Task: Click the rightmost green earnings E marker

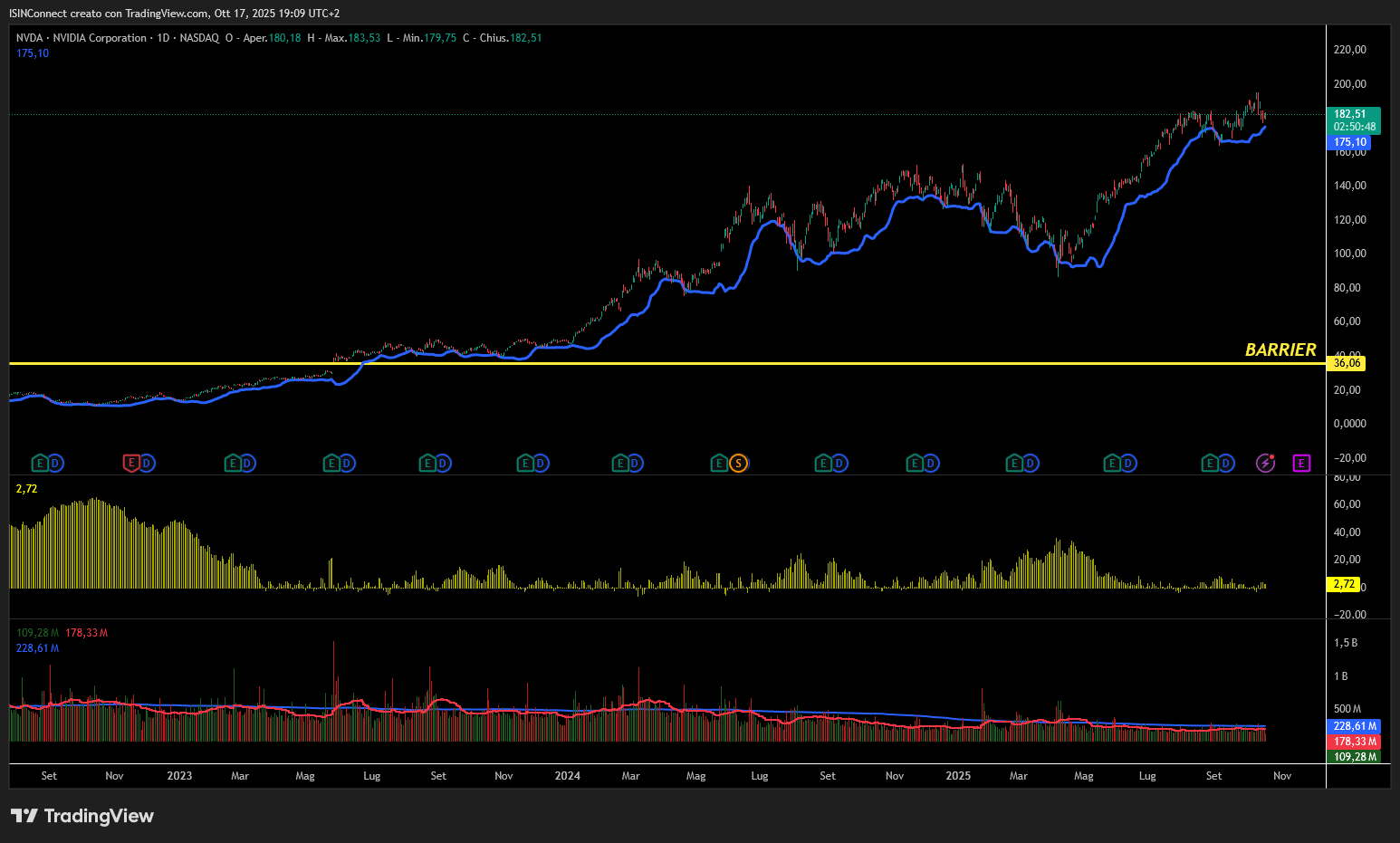Action: (1210, 464)
